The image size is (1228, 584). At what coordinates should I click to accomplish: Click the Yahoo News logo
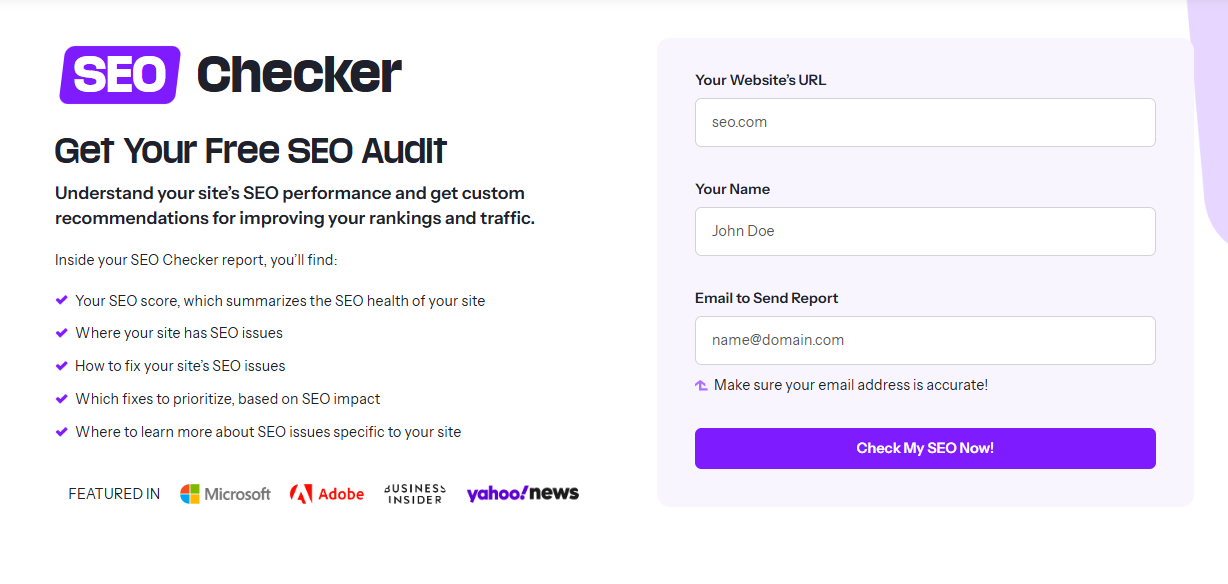(x=522, y=492)
